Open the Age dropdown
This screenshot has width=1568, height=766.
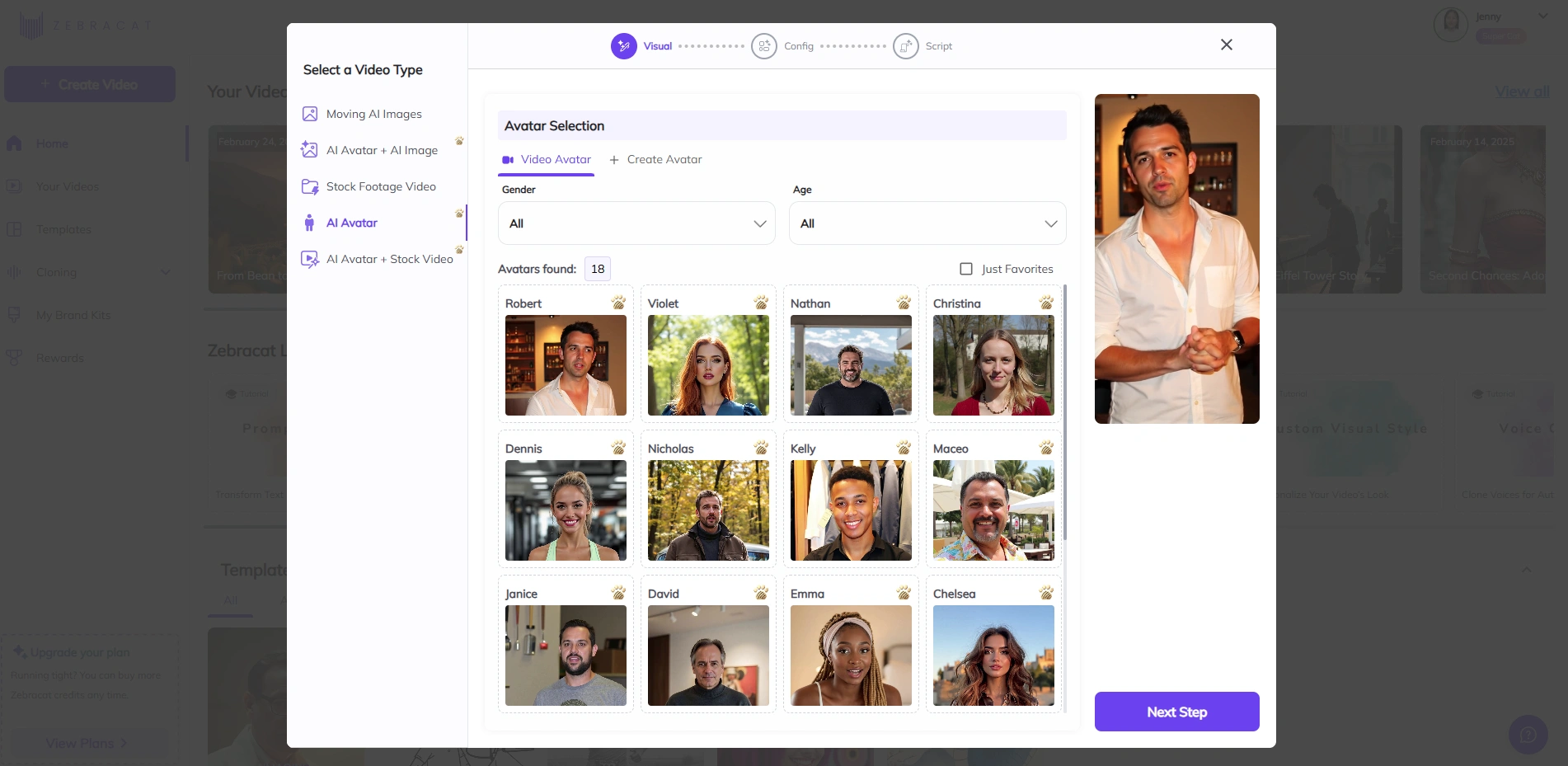click(x=927, y=223)
